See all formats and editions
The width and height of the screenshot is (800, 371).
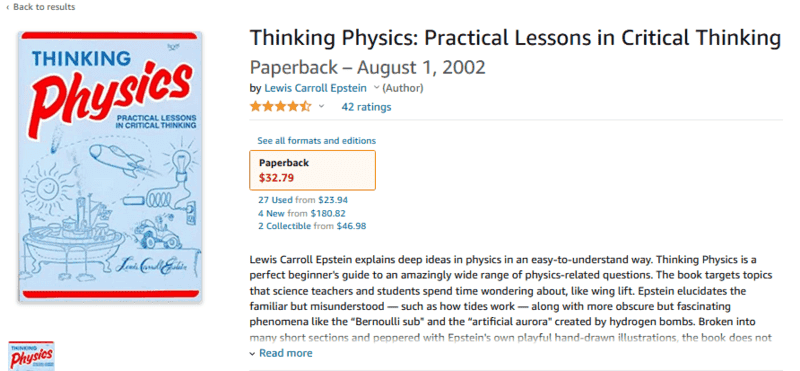click(316, 140)
